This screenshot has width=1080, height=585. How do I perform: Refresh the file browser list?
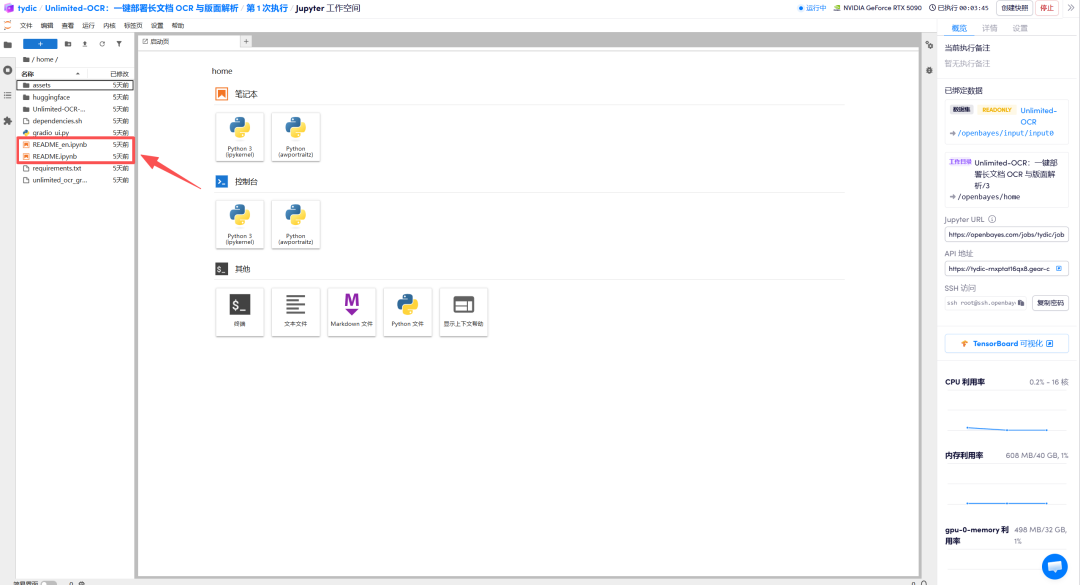tap(102, 43)
